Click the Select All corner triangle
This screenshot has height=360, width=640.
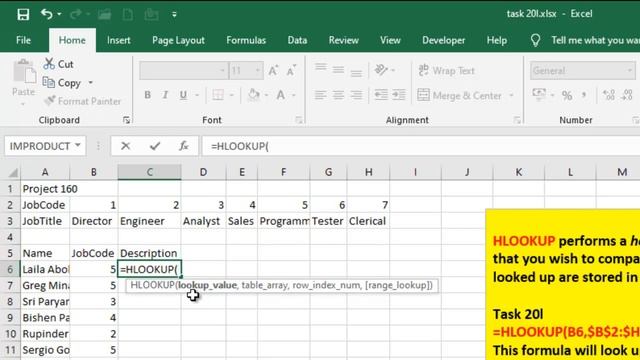13,173
